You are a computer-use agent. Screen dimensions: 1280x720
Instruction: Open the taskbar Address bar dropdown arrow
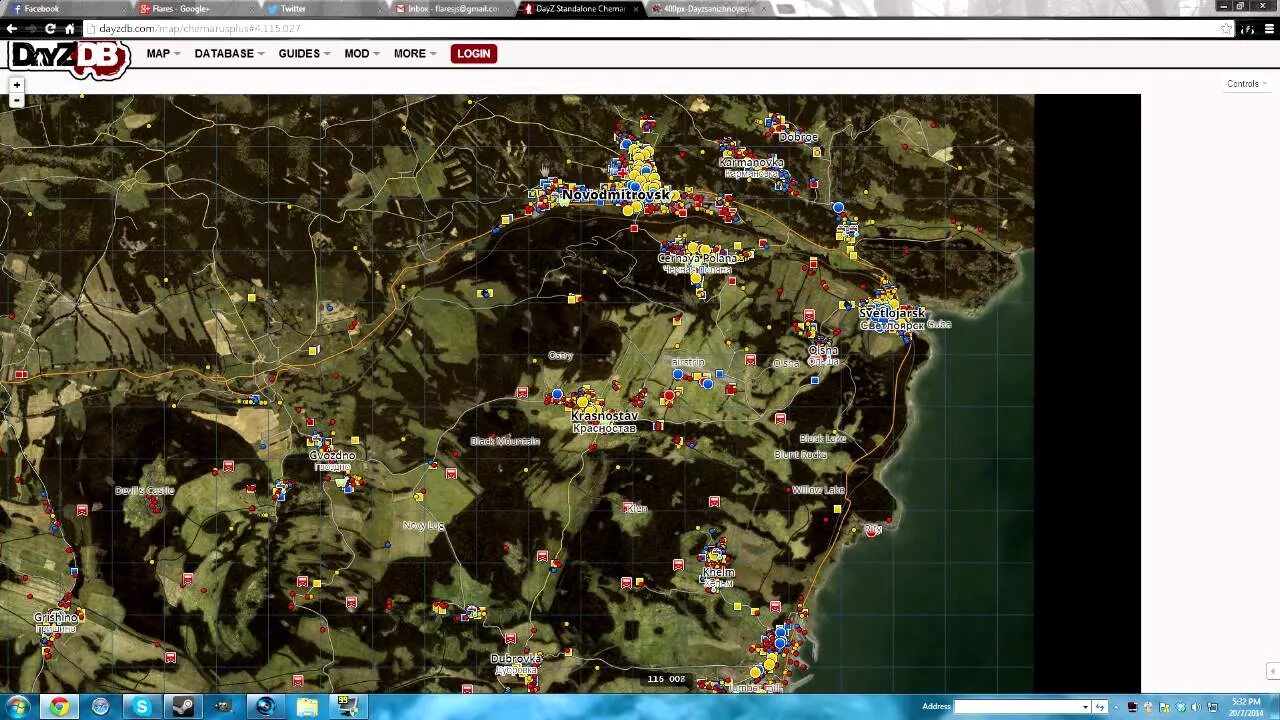(1085, 707)
